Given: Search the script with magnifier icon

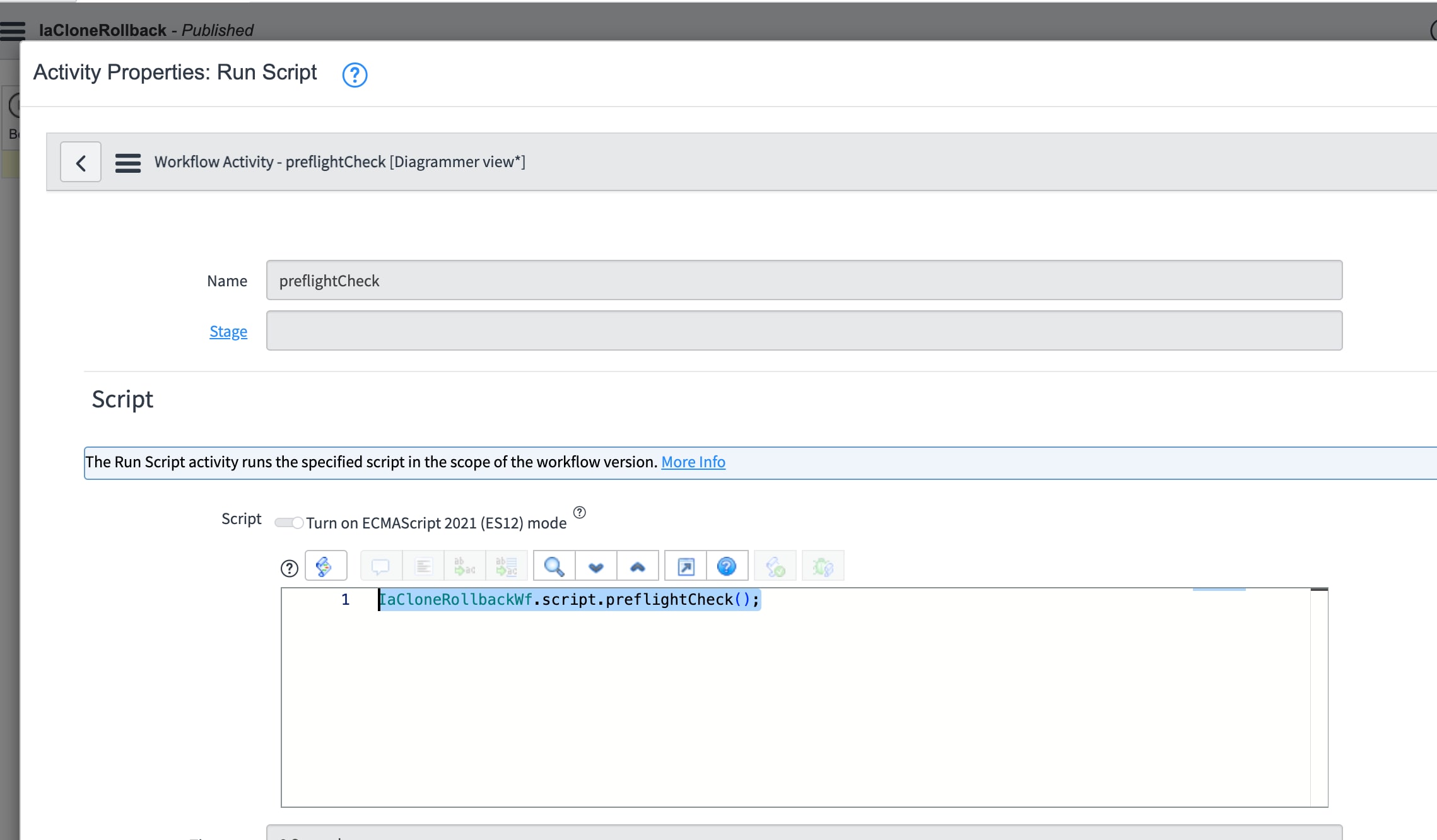Looking at the screenshot, I should [554, 566].
